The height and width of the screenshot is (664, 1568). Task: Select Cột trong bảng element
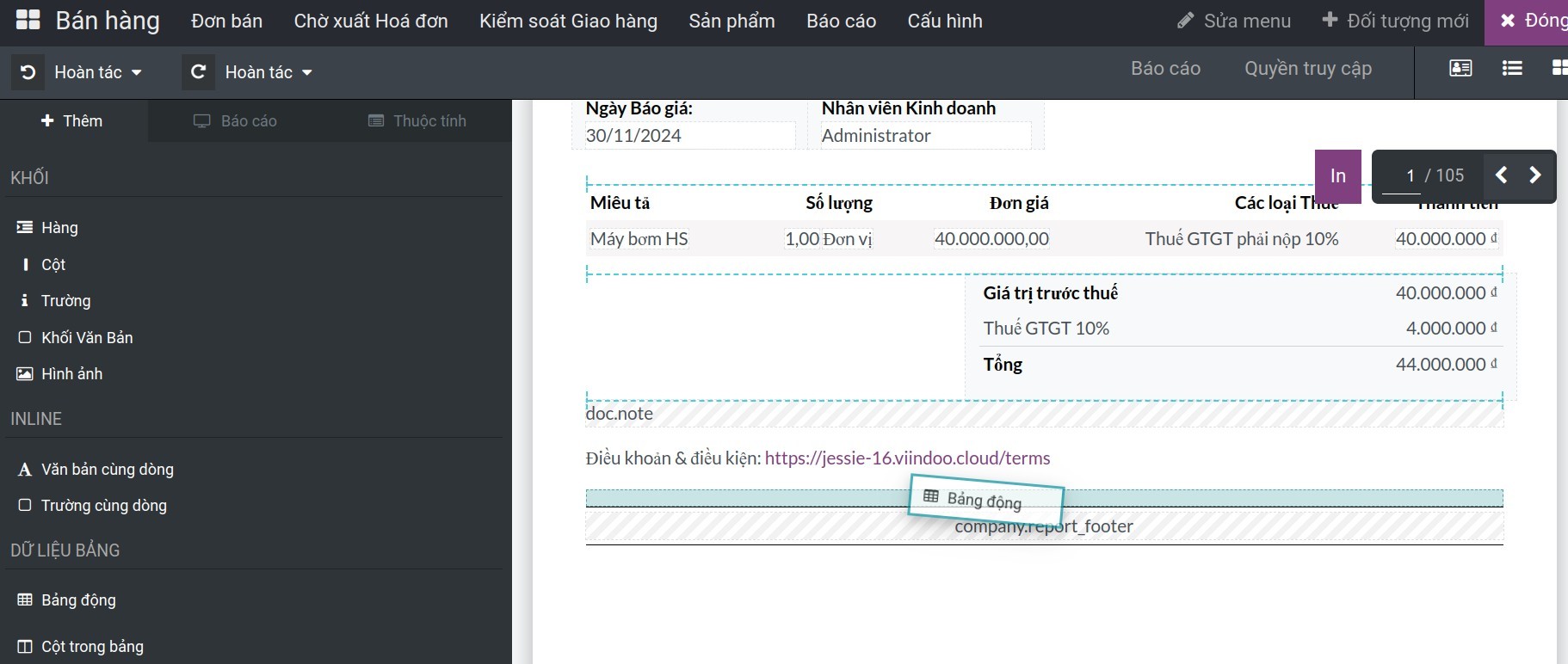point(80,647)
